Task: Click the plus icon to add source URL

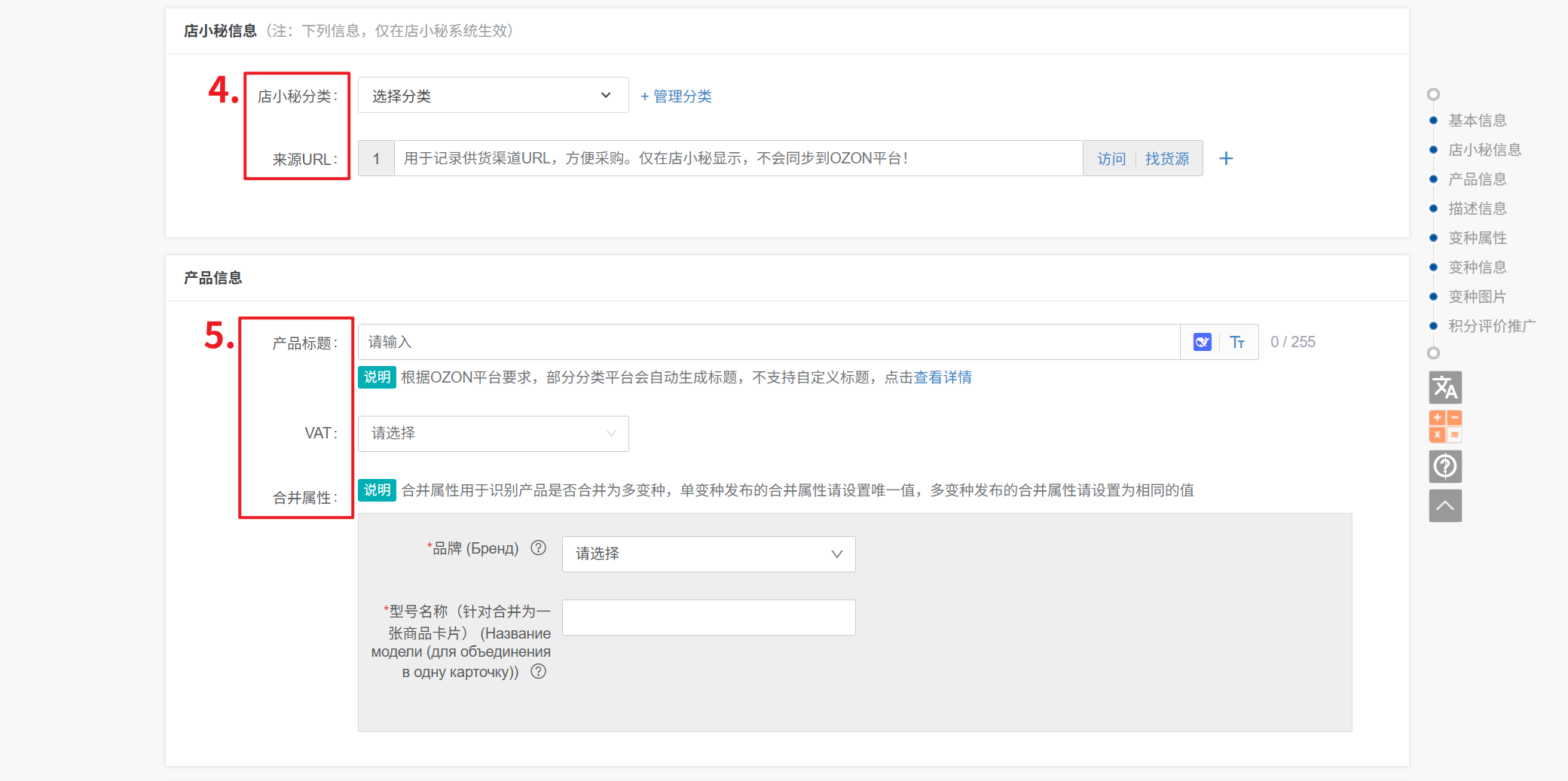Action: pos(1226,158)
